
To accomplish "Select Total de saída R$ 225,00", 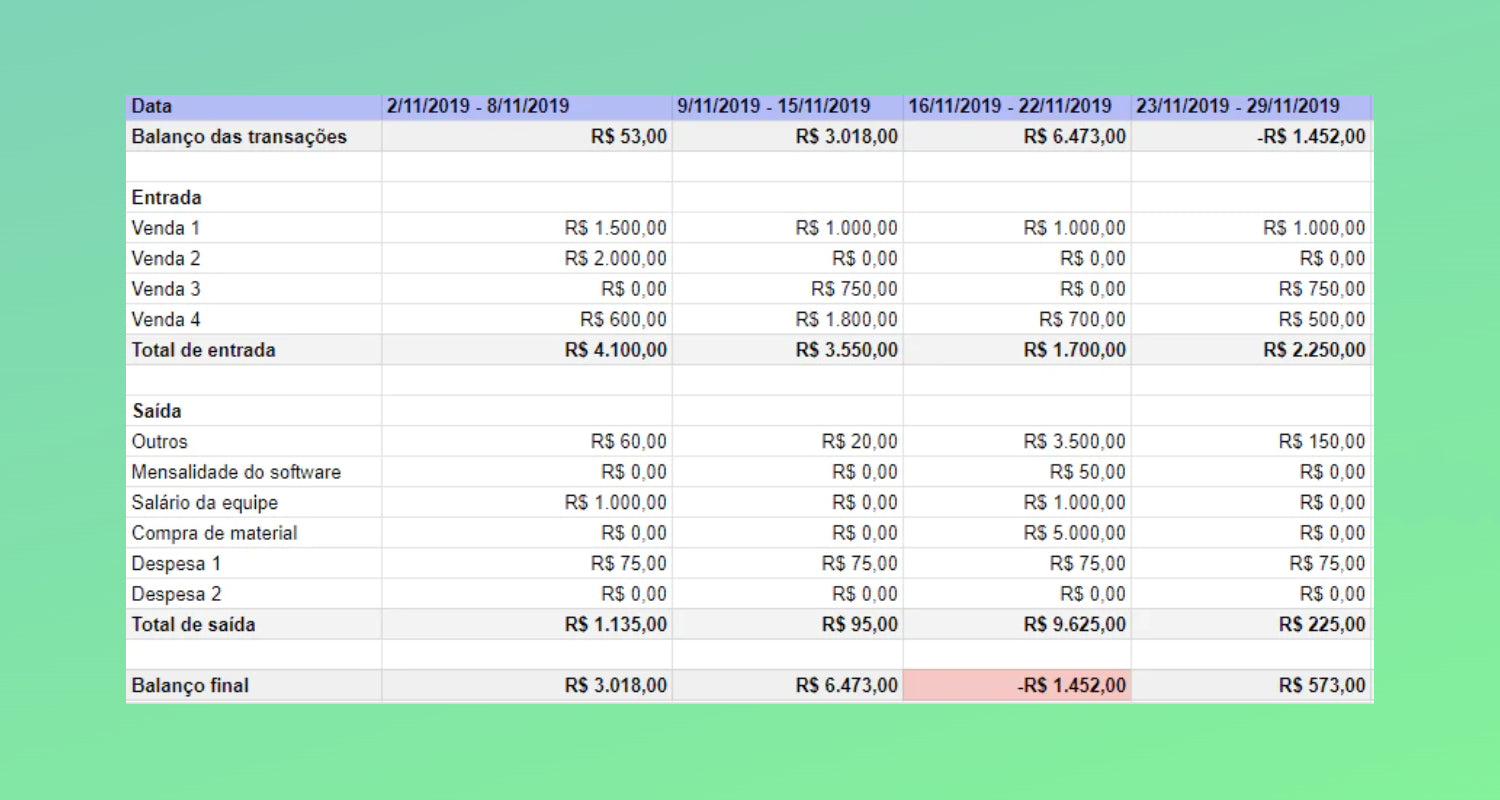I will tap(1252, 625).
